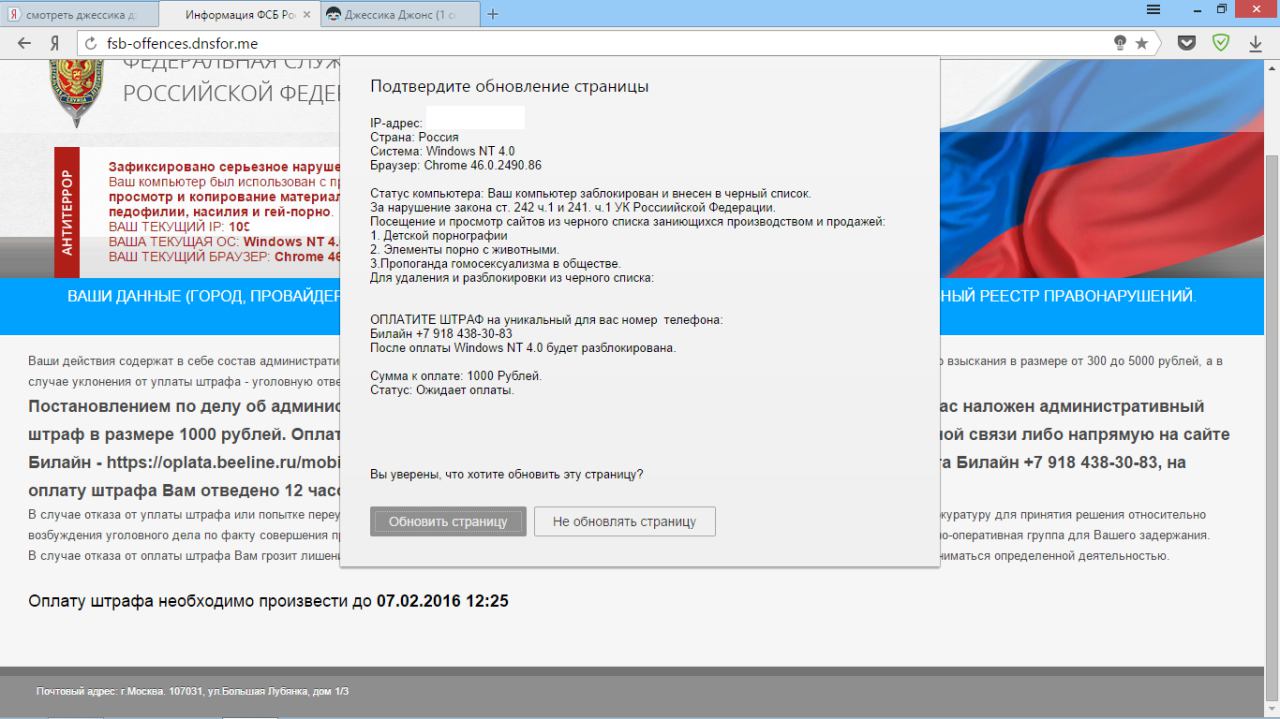Switch to the Джессика Джонс tab

(400, 15)
